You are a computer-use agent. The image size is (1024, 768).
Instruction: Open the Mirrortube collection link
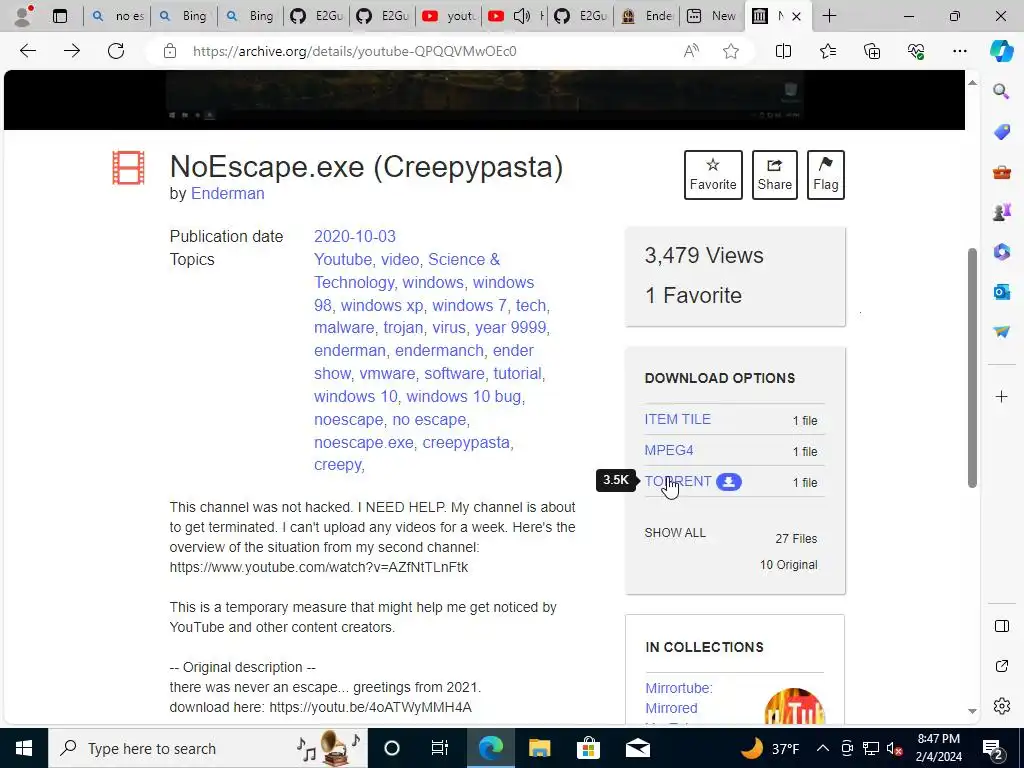click(679, 698)
